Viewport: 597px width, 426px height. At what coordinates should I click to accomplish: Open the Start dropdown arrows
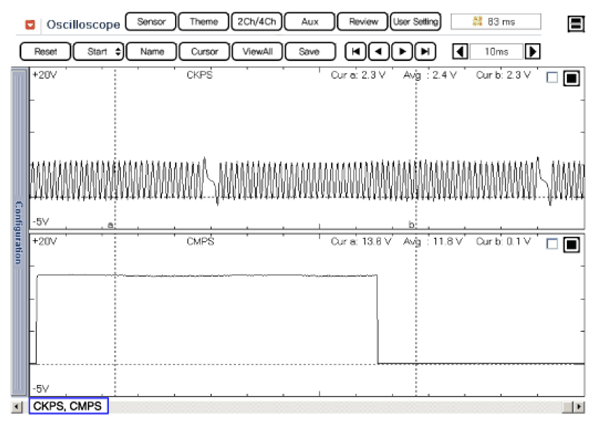(x=118, y=51)
